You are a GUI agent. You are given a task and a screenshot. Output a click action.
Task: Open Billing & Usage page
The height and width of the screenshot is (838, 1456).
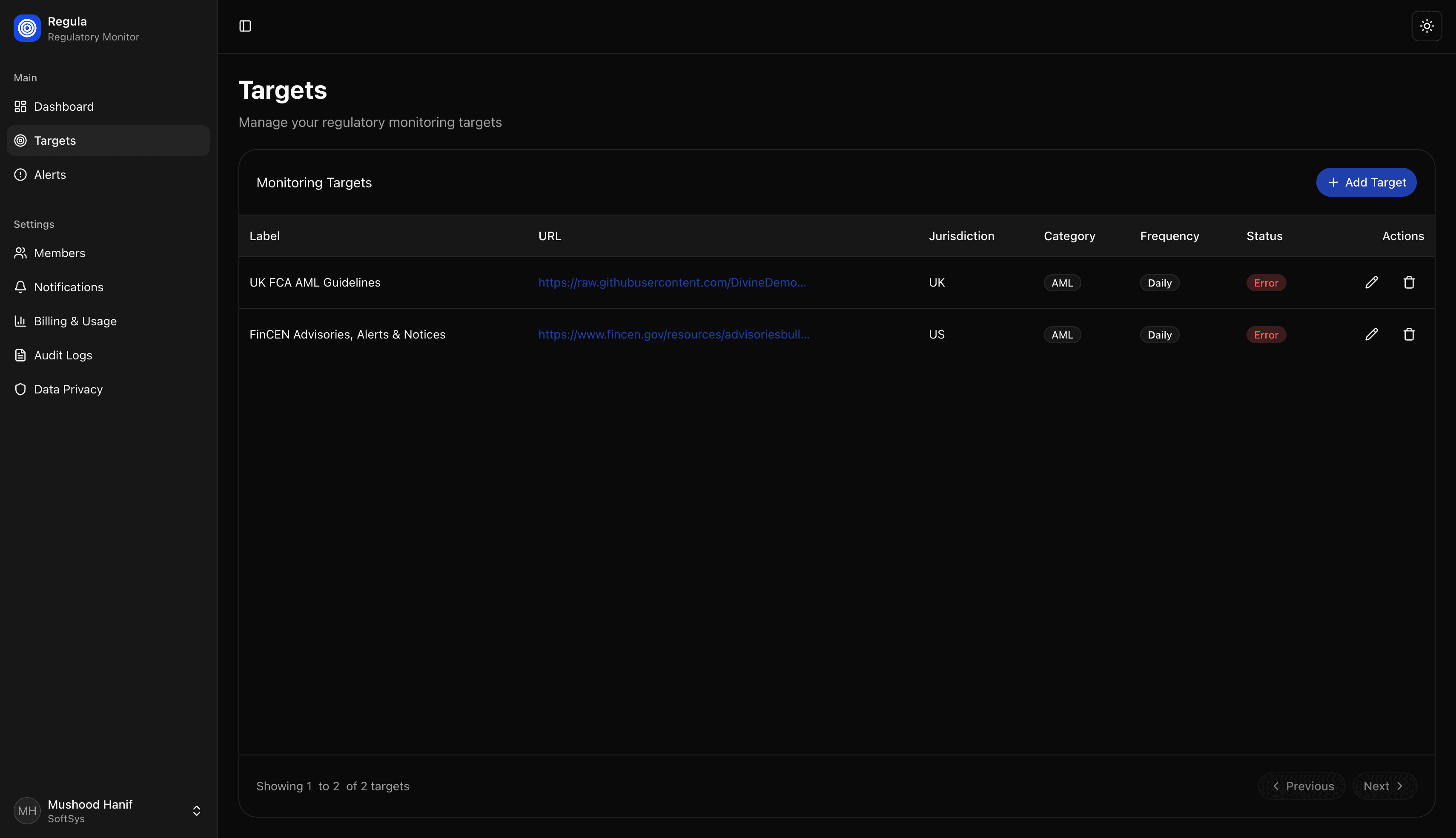coord(75,321)
